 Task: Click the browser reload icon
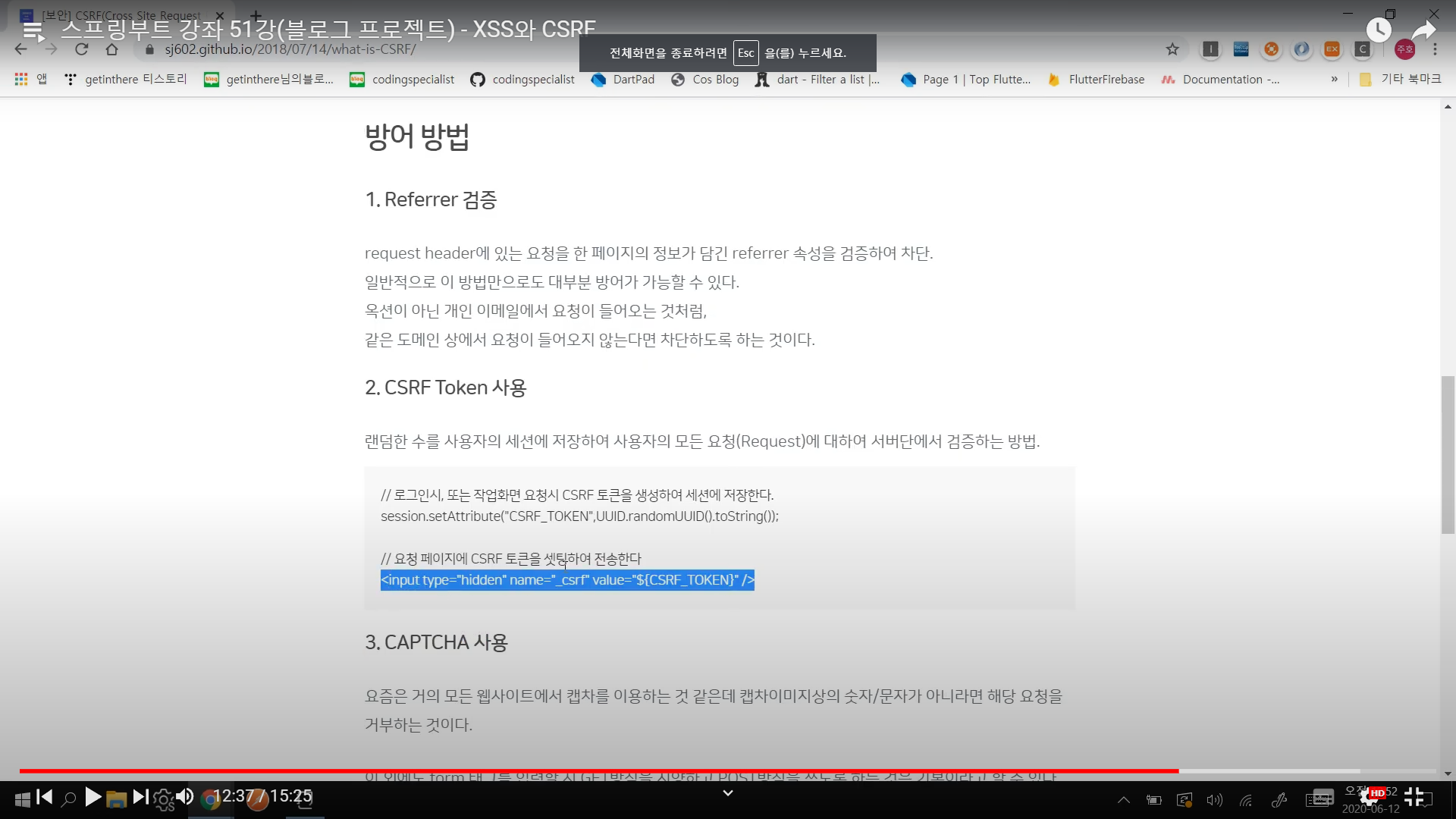[x=82, y=49]
